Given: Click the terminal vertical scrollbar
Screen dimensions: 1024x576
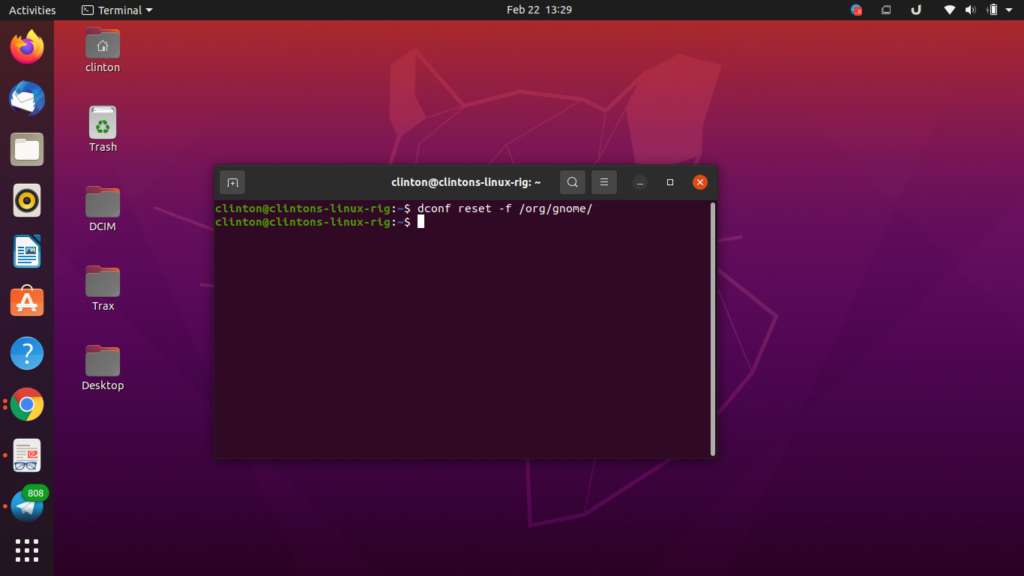Looking at the screenshot, I should coord(712,328).
